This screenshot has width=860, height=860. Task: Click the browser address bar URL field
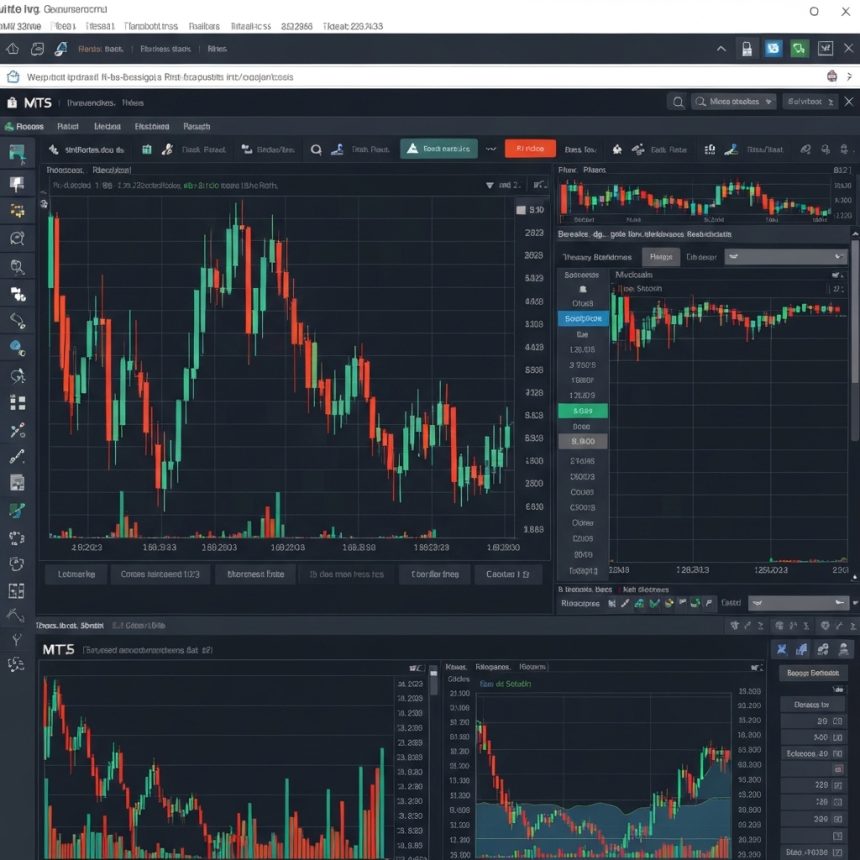pyautogui.click(x=420, y=76)
